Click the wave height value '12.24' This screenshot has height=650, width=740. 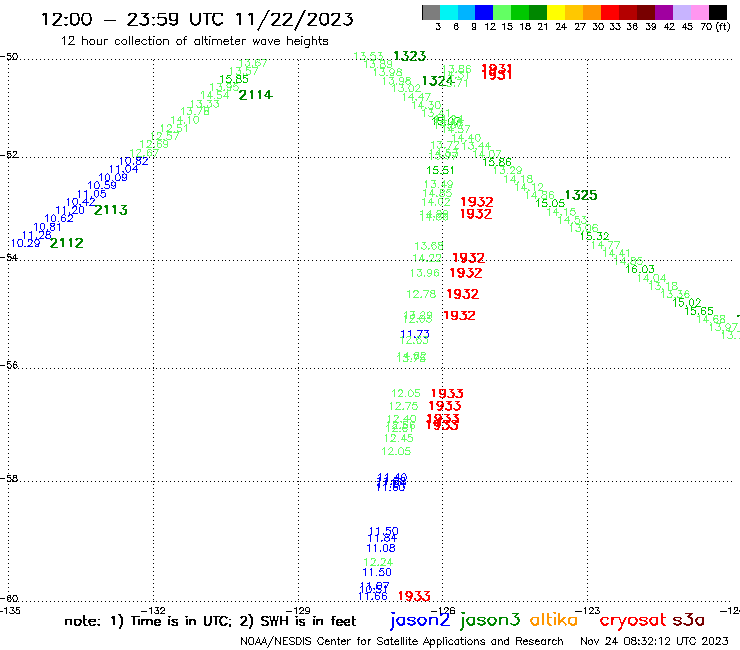(378, 562)
